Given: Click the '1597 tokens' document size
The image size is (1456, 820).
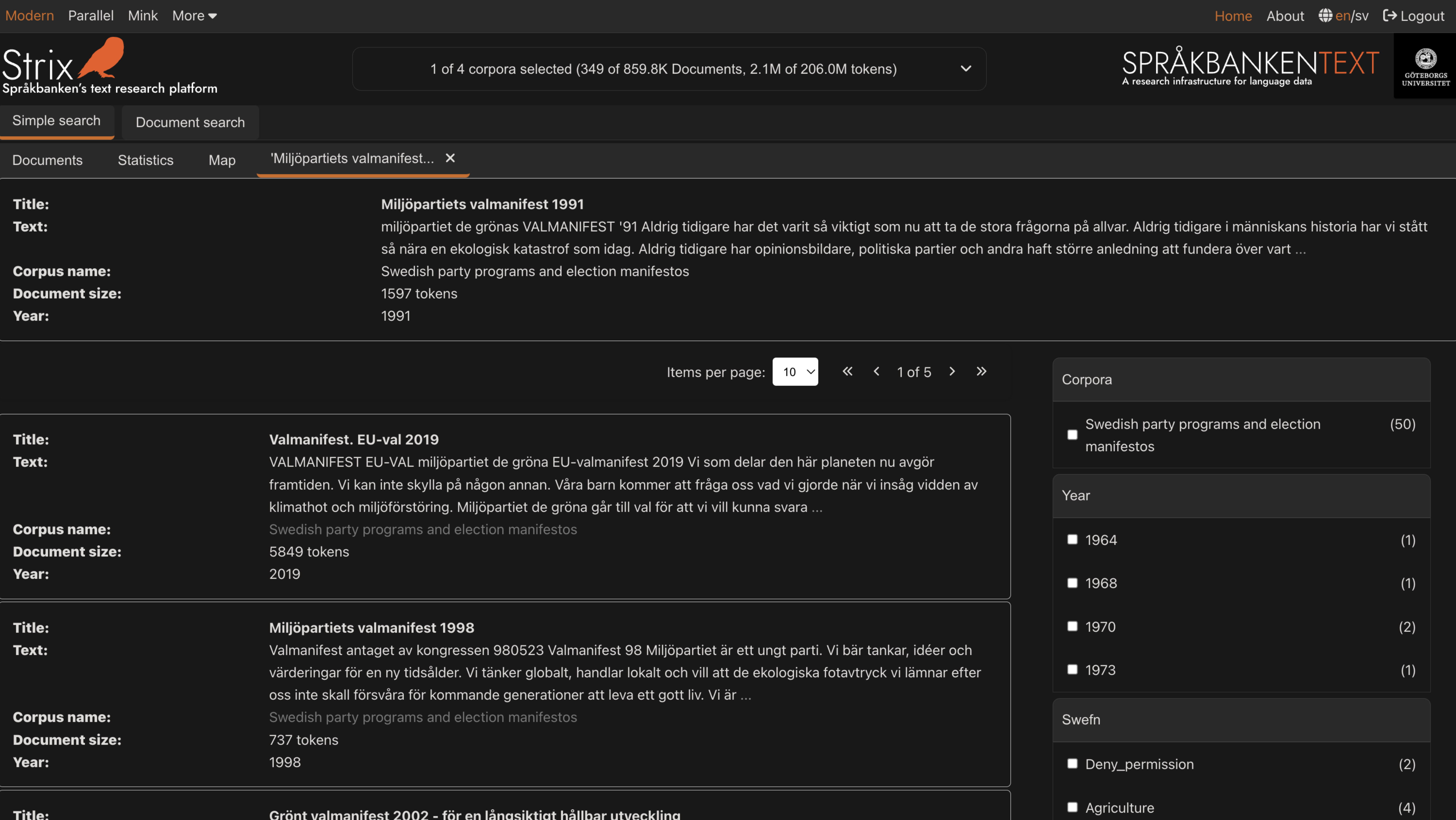Looking at the screenshot, I should tap(419, 294).
